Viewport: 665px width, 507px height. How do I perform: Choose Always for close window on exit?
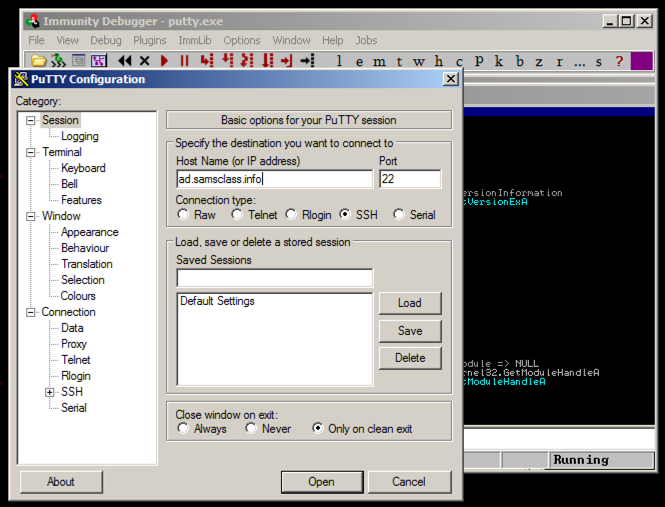[183, 429]
